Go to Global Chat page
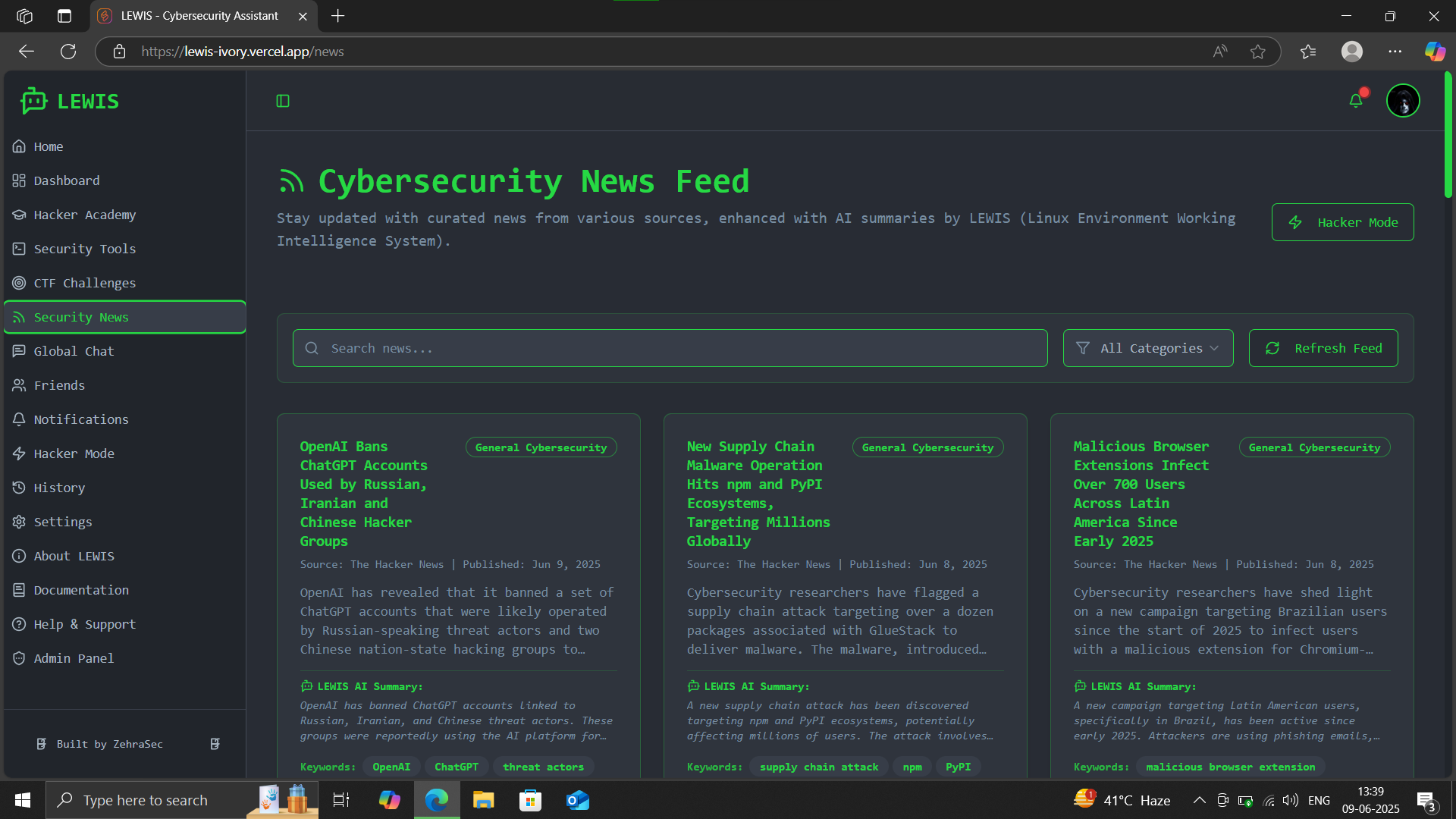 point(74,351)
